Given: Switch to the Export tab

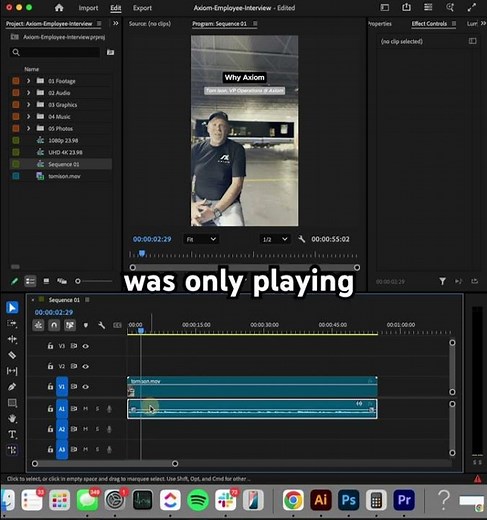Looking at the screenshot, I should (x=142, y=8).
